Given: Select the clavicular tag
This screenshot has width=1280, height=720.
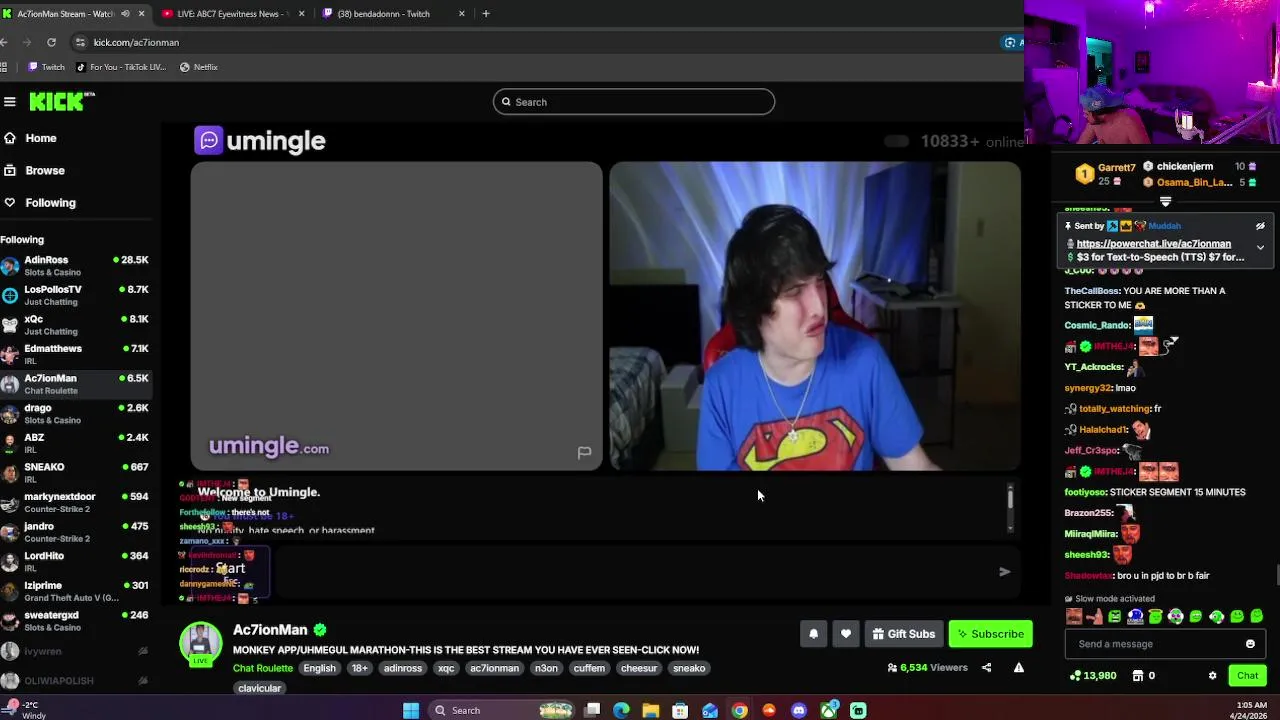Looking at the screenshot, I should 260,688.
